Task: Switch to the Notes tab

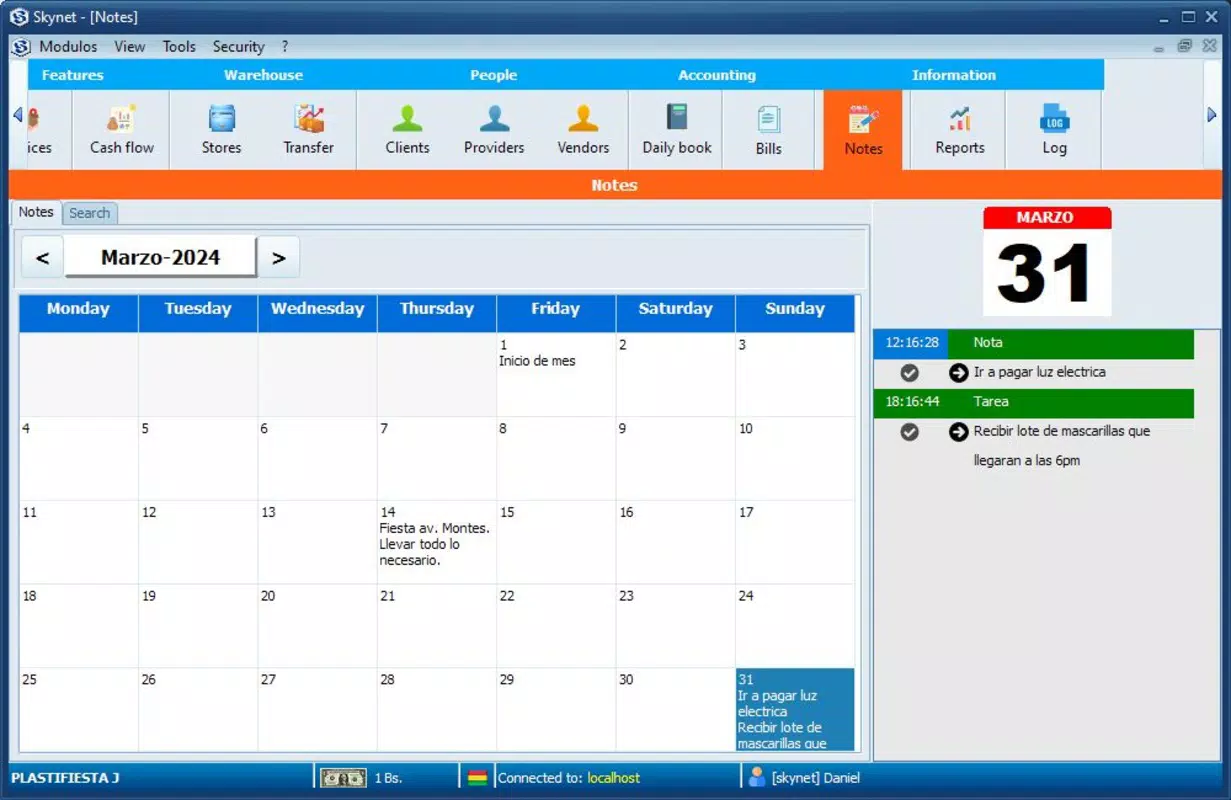Action: (x=36, y=212)
